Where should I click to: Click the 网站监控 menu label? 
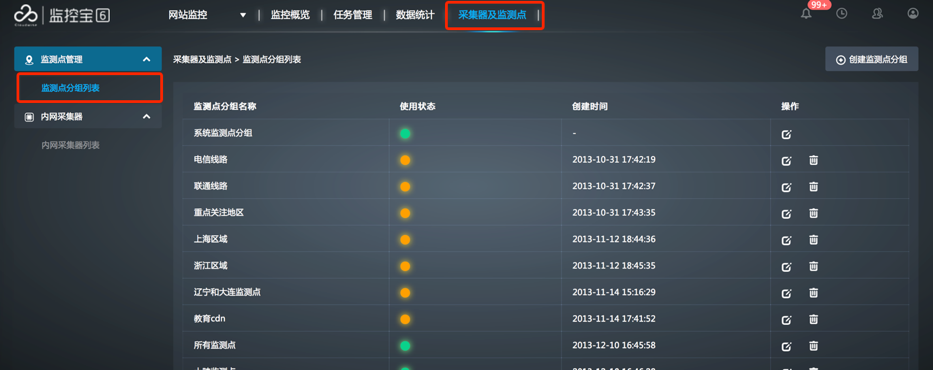click(188, 15)
